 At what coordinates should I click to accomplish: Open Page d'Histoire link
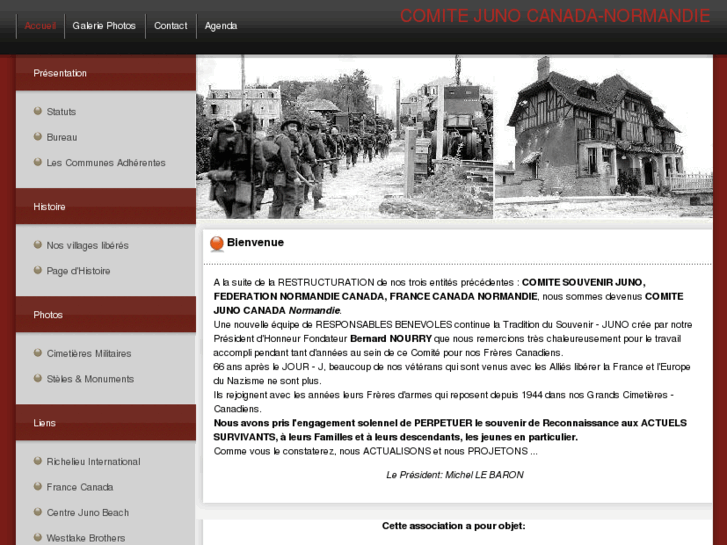78,271
